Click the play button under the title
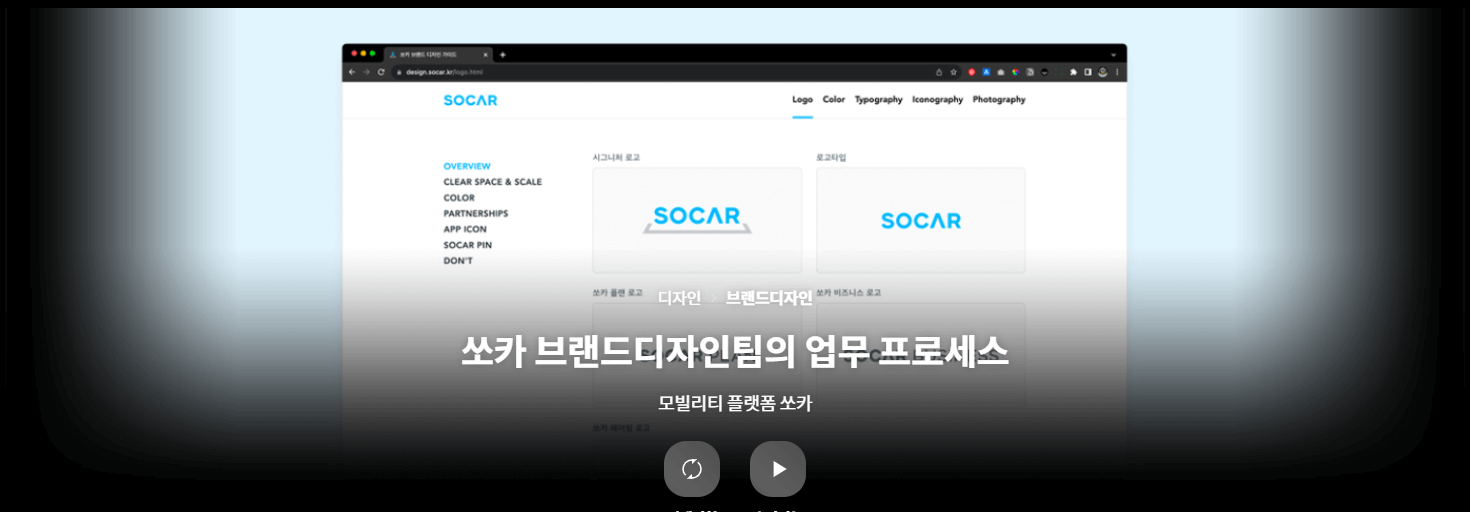Viewport: 1470px width, 512px height. [778, 469]
